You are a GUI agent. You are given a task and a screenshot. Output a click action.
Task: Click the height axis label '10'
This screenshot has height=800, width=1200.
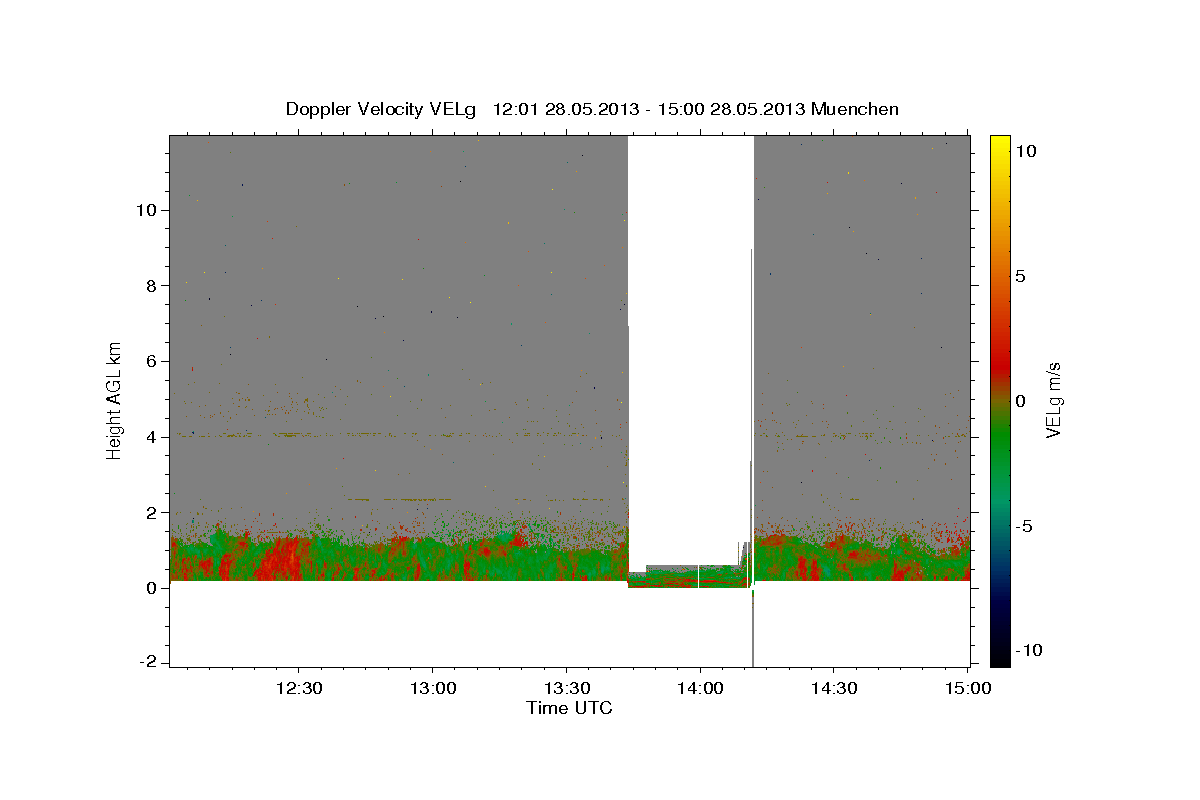pyautogui.click(x=148, y=210)
